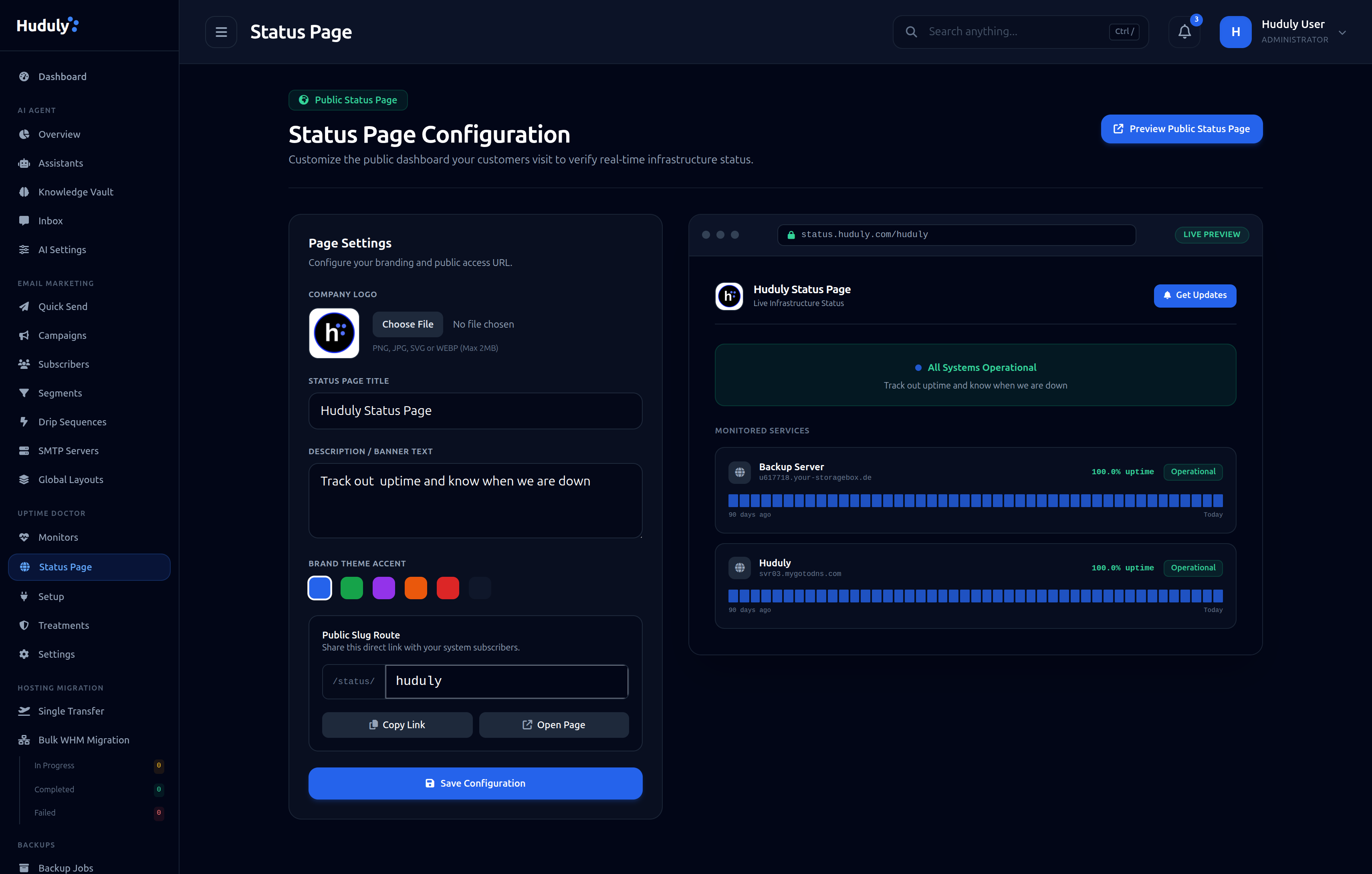
Task: Click the Assistants robot icon
Action: pos(24,163)
